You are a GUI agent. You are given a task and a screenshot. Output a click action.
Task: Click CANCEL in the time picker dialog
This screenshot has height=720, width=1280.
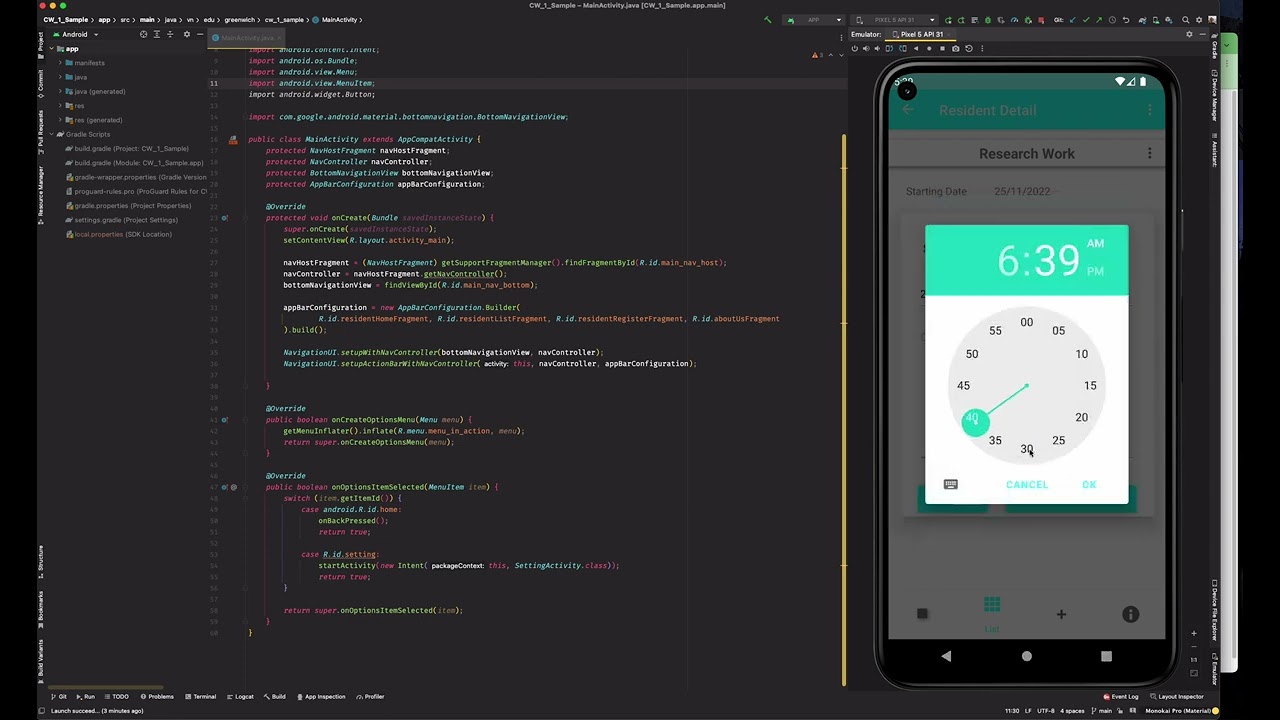coord(1027,485)
